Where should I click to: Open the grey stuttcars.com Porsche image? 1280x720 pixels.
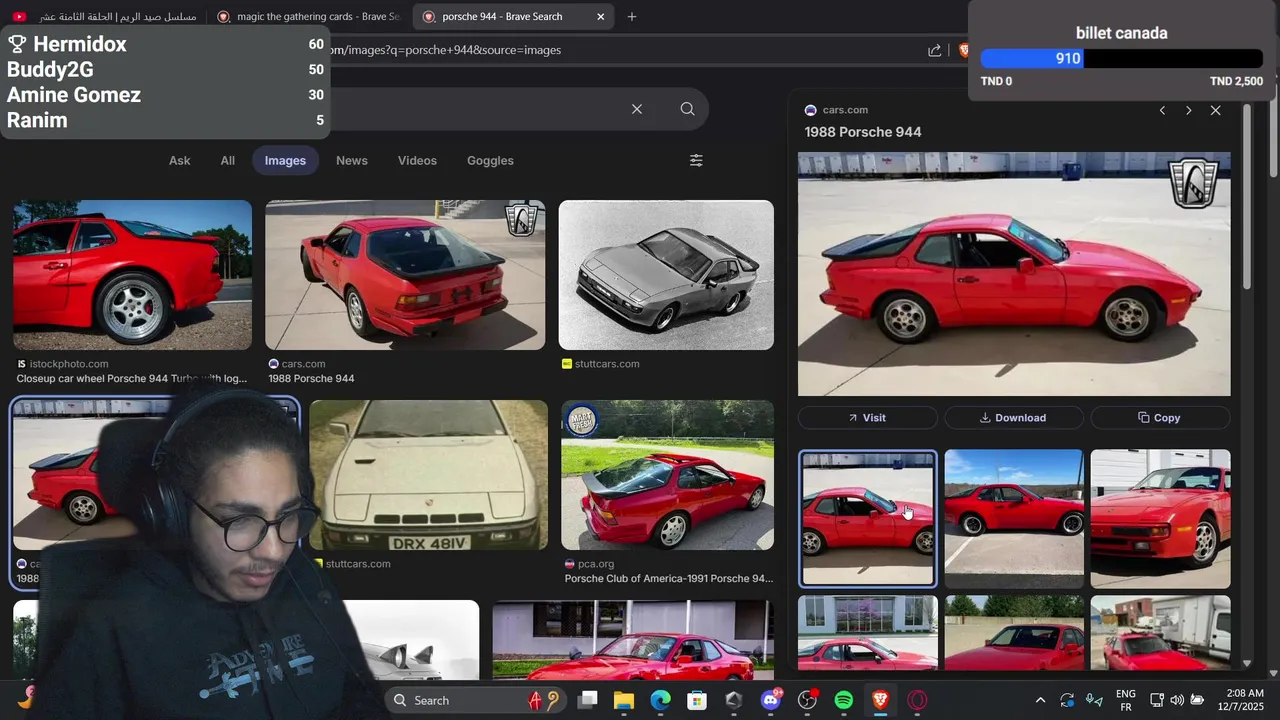(x=666, y=275)
